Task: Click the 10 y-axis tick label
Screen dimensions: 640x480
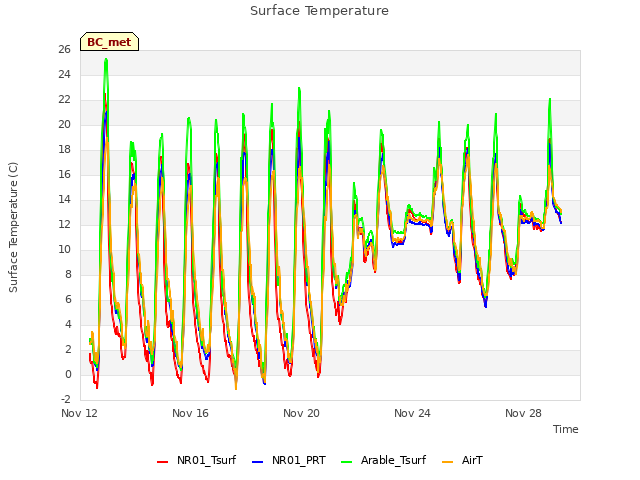Action: (x=64, y=249)
